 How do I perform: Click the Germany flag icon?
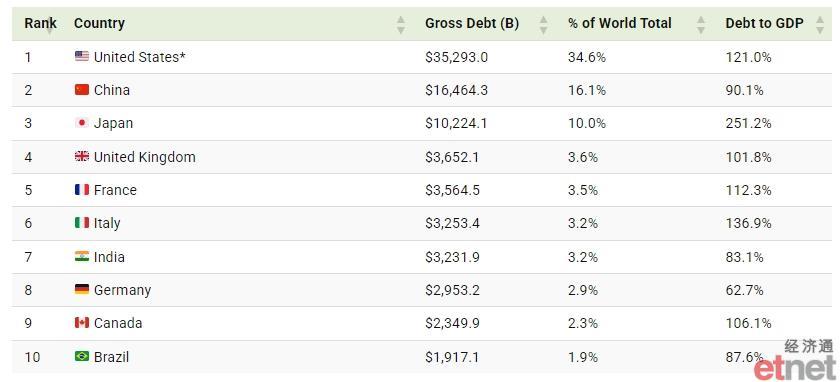coord(82,290)
